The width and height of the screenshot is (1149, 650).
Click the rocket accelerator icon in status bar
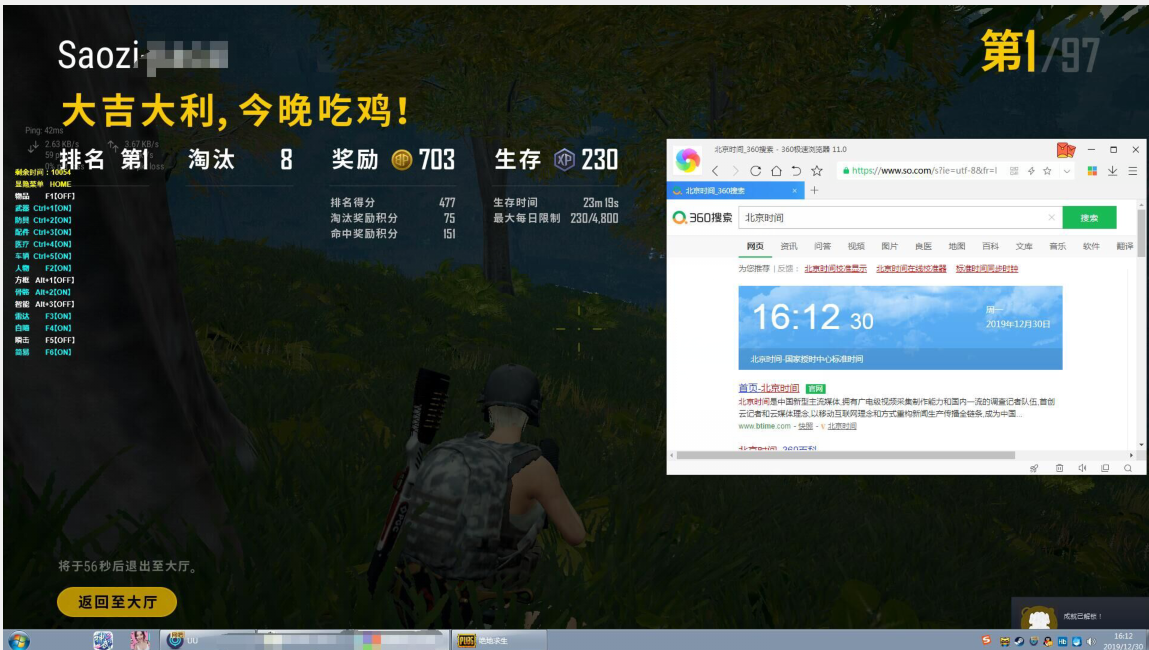click(x=1034, y=468)
